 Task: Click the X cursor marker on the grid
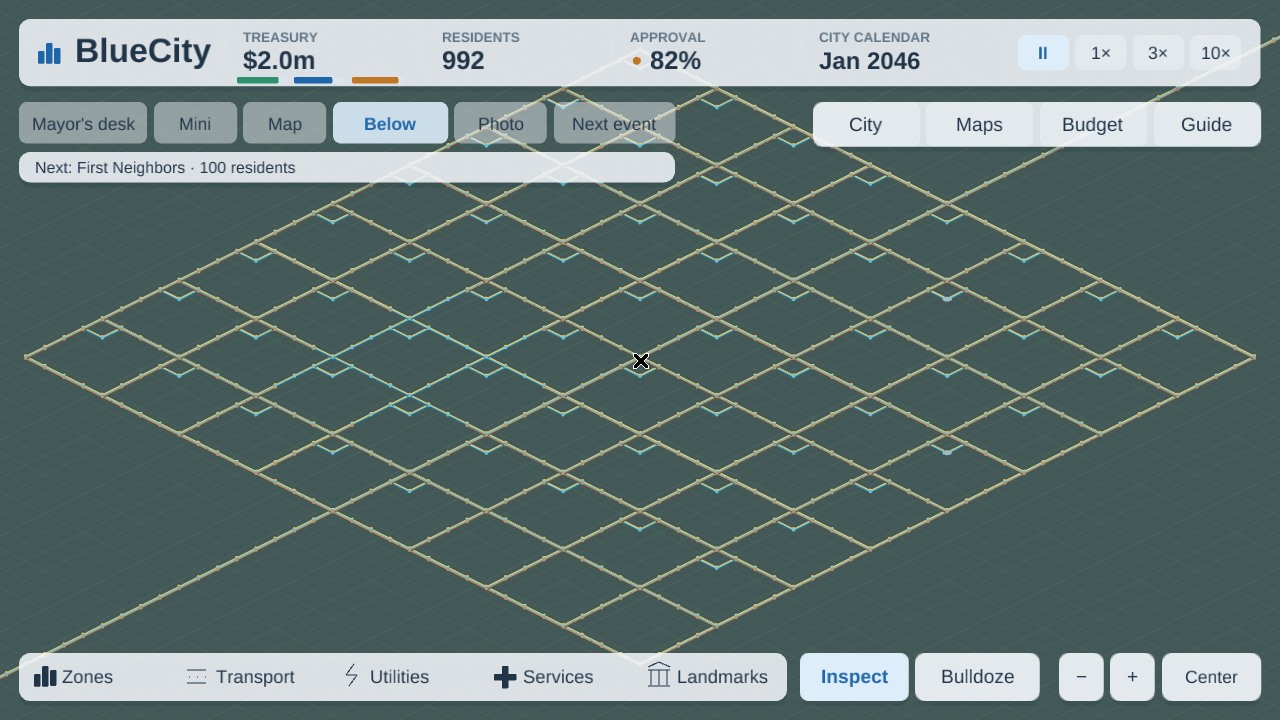pos(641,361)
